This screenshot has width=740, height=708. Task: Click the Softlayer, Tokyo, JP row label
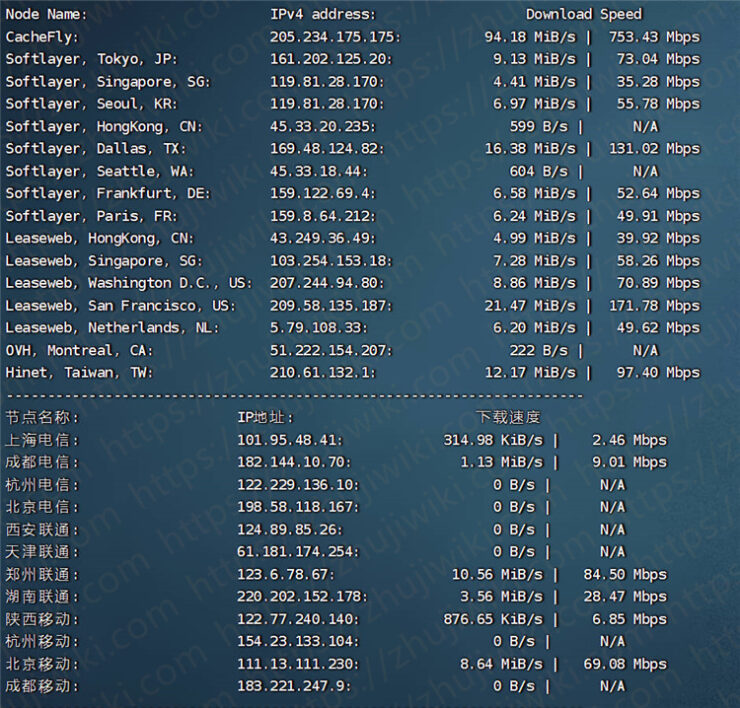[91, 59]
